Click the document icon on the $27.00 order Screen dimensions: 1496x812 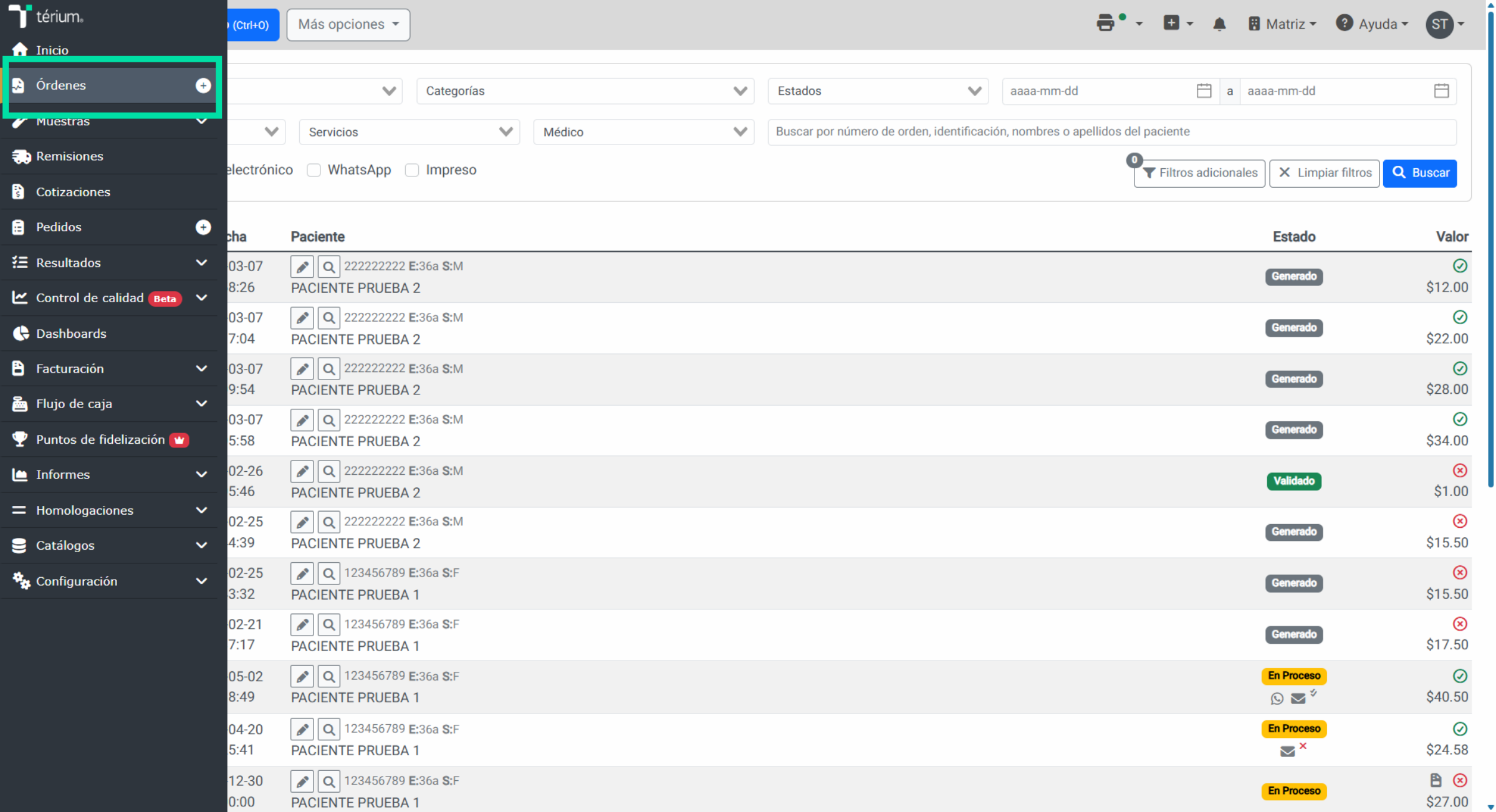[x=1436, y=780]
